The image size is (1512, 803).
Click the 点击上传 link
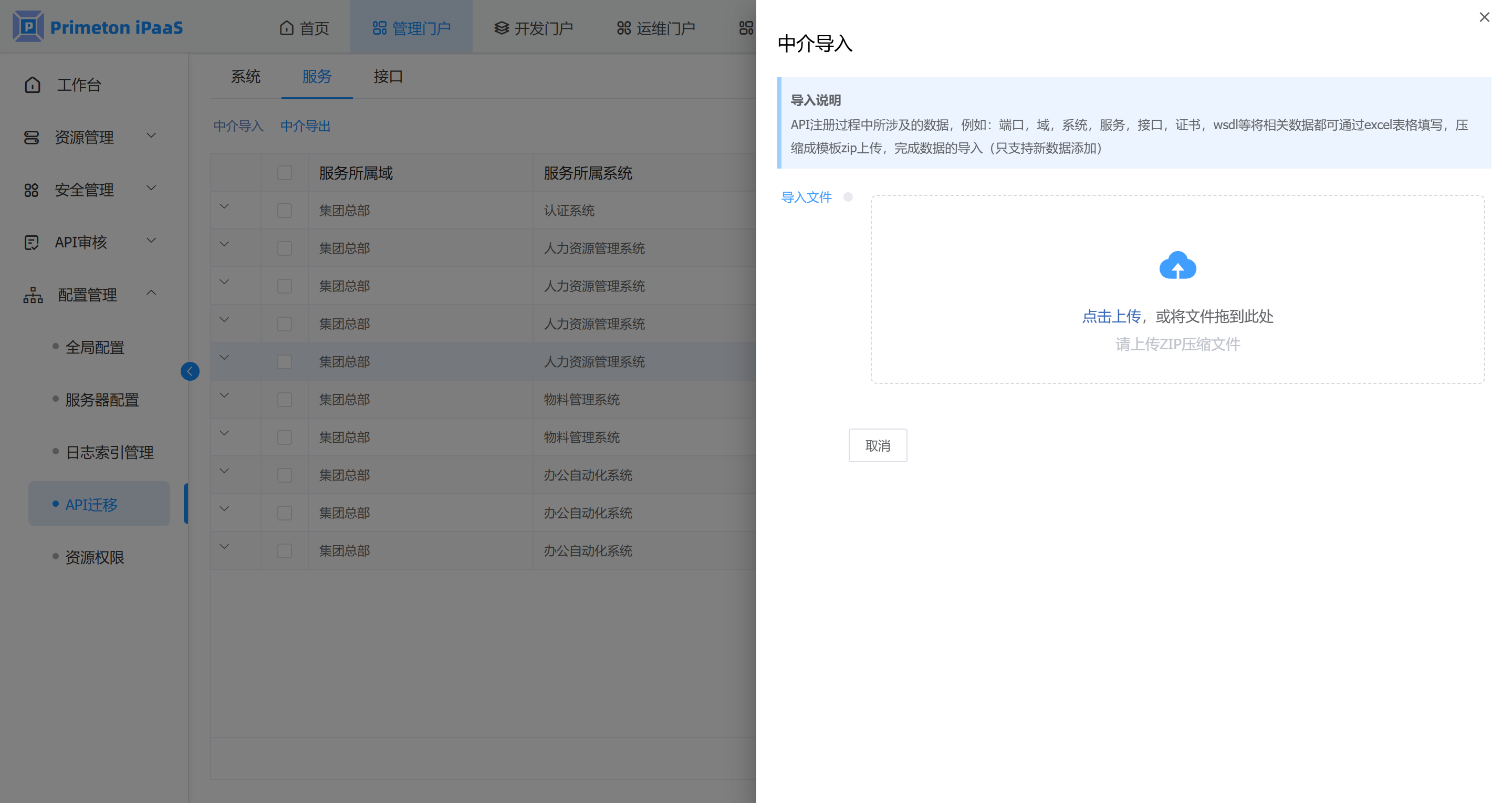1111,316
